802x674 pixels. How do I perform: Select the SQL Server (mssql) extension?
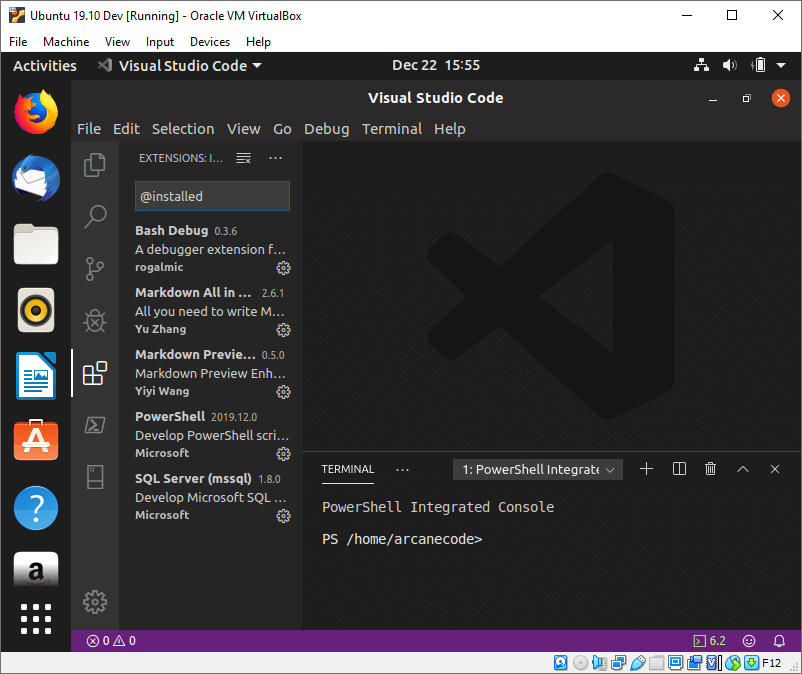[212, 497]
